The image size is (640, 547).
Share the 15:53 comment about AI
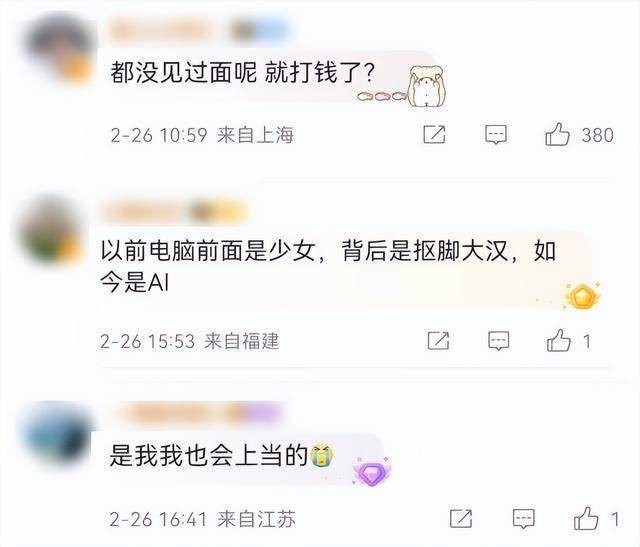(438, 340)
